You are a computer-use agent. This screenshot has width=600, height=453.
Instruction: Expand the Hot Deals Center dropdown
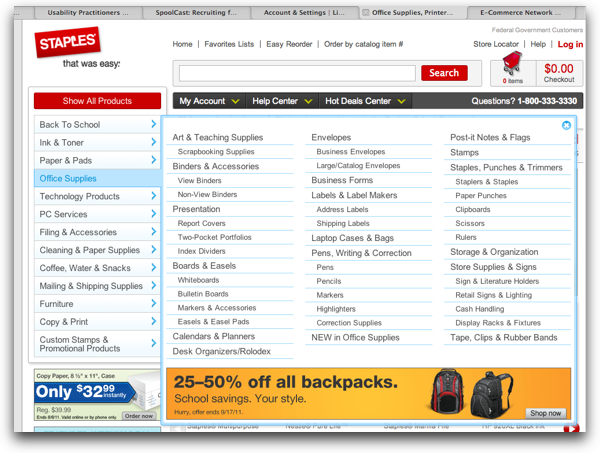(x=365, y=101)
